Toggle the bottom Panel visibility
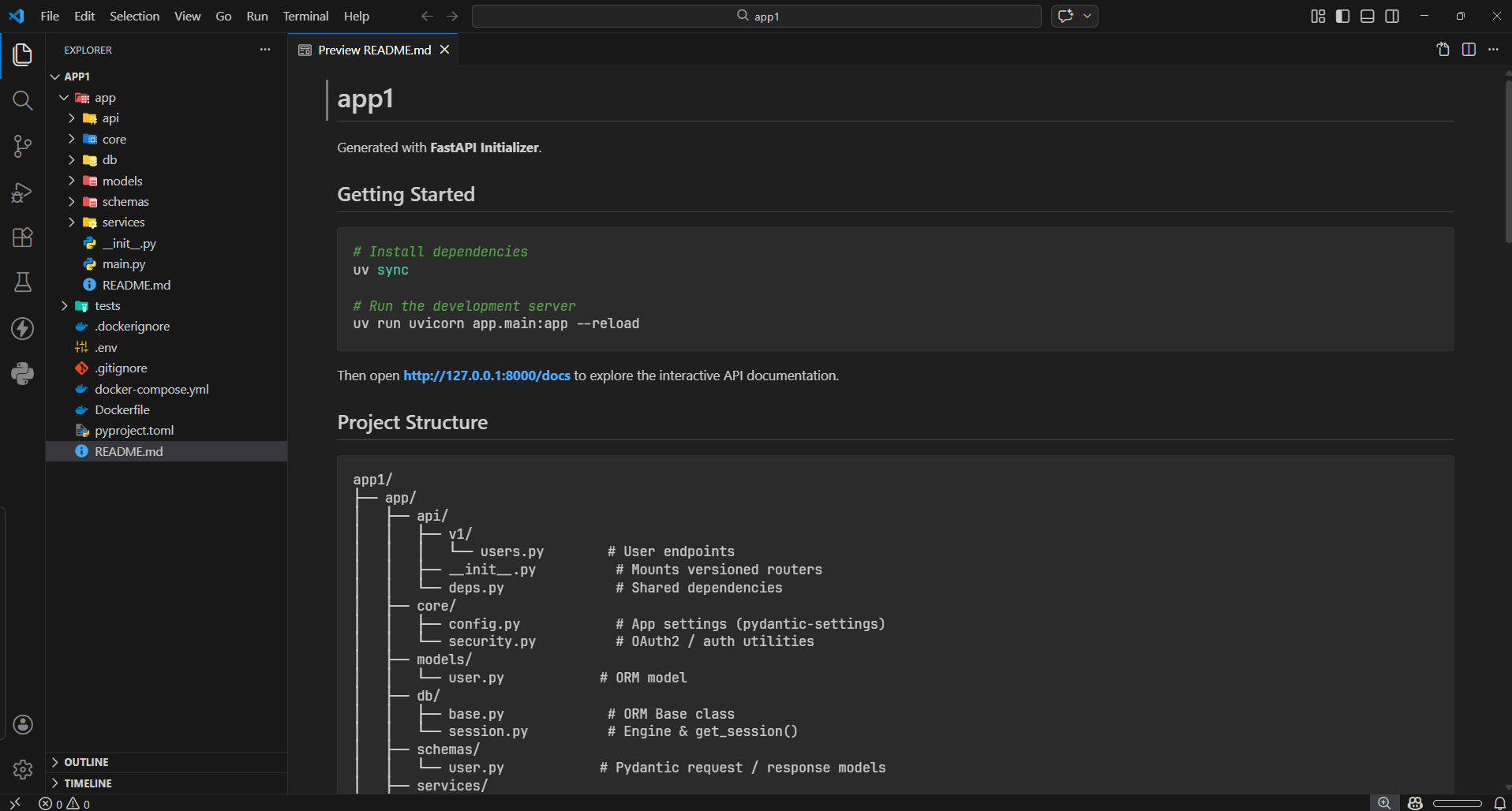1512x811 pixels. 1368,16
